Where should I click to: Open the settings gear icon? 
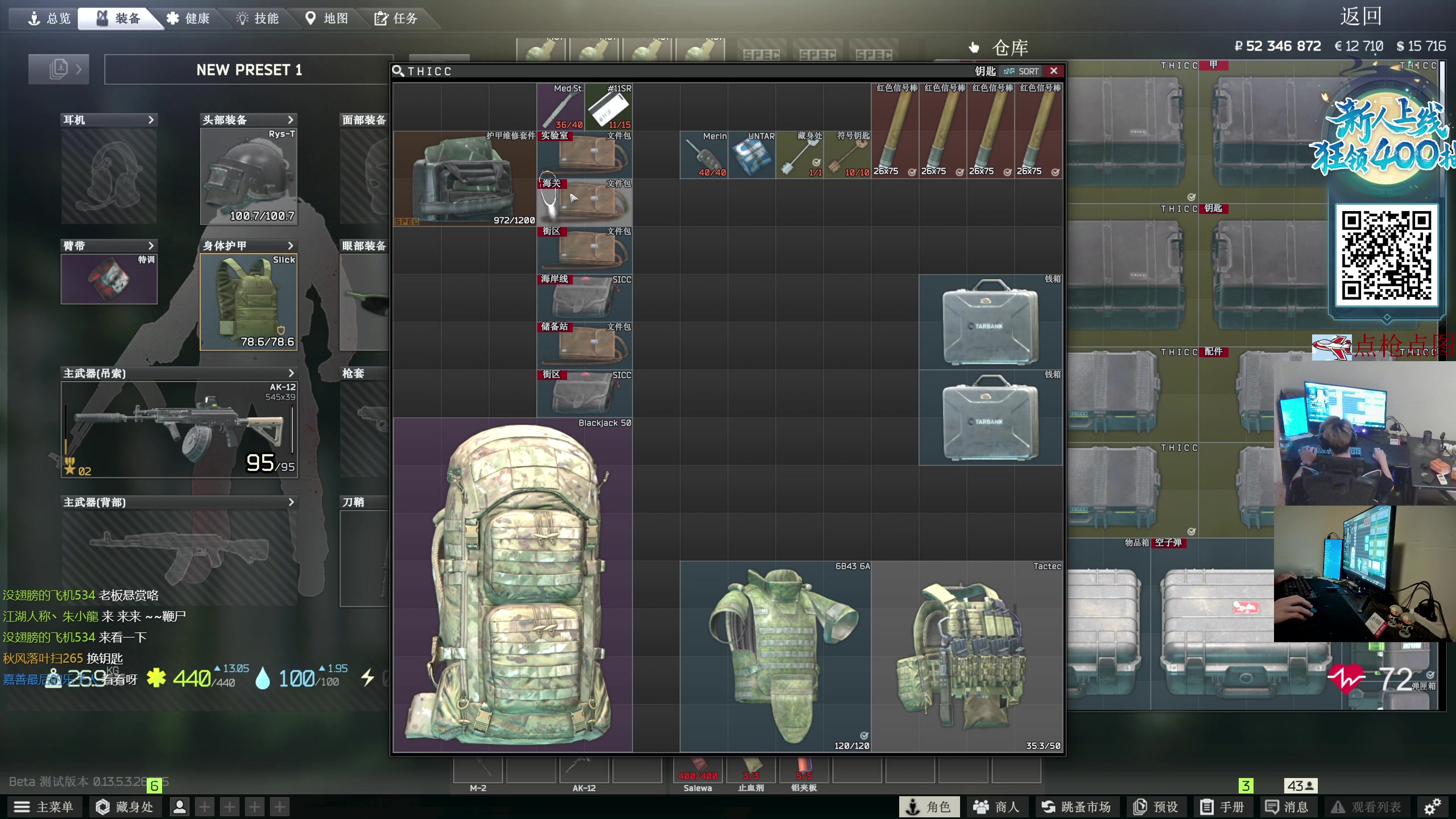click(1433, 806)
